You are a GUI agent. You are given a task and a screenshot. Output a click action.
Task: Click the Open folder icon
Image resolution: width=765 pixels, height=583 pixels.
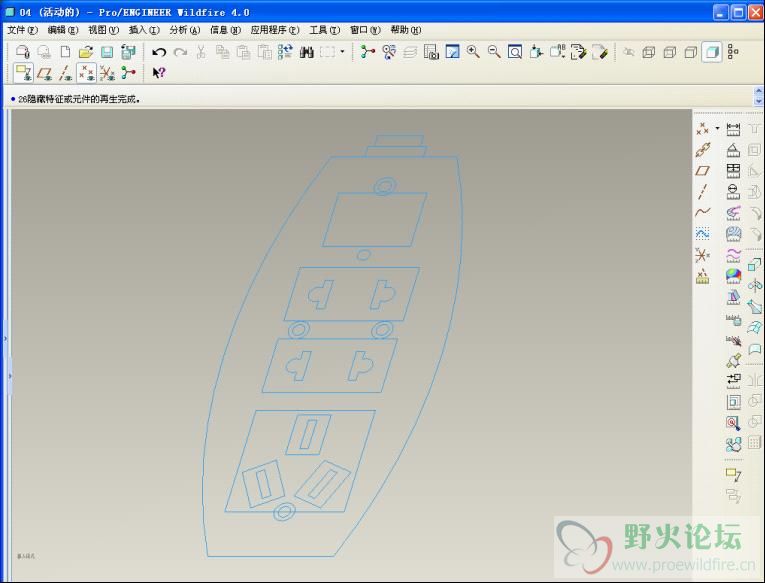[86, 52]
